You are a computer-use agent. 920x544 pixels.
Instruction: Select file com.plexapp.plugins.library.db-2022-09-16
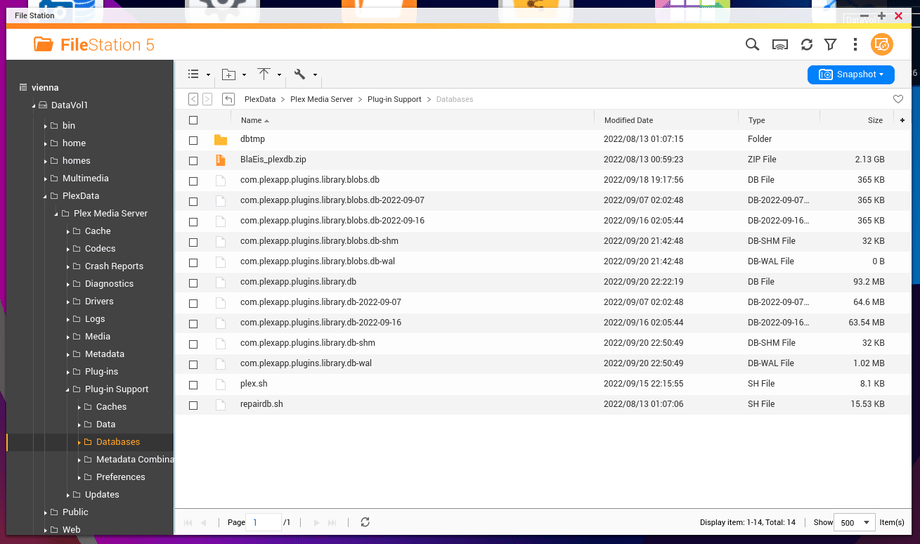click(x=320, y=323)
